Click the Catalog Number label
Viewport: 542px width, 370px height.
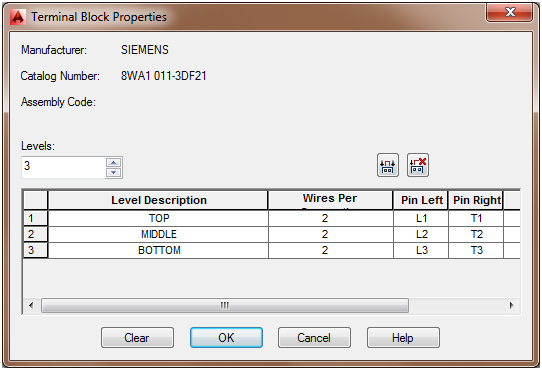pos(60,76)
